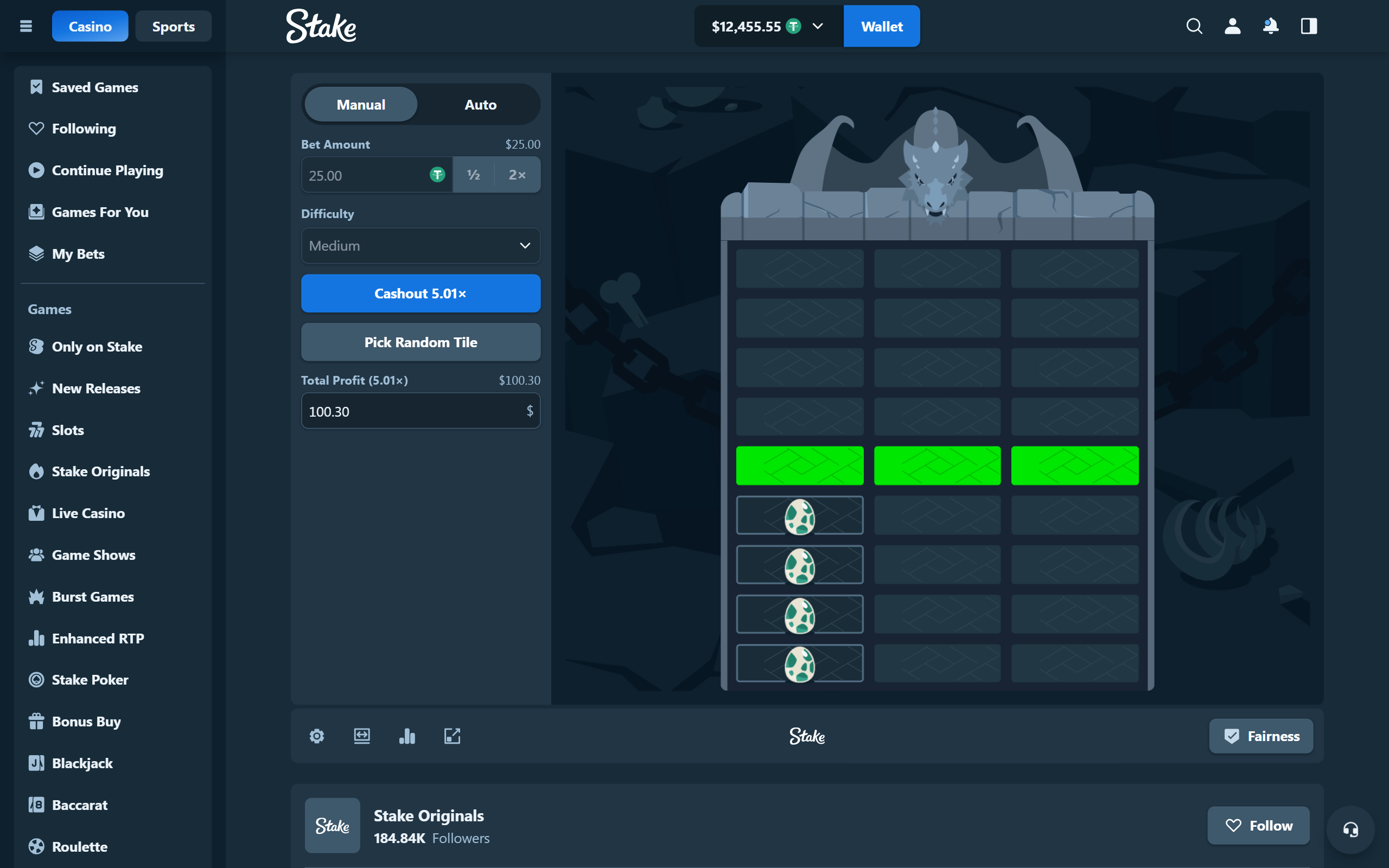
Task: Click the Saved Games bookmark icon
Action: coord(36,87)
